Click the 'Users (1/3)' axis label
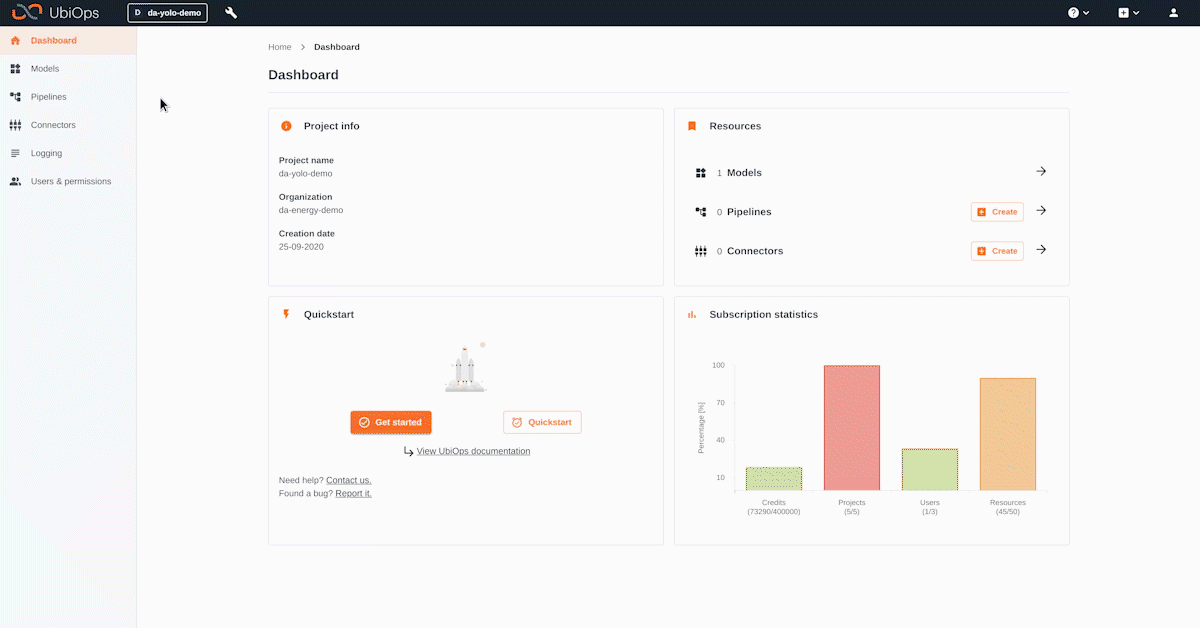Viewport: 1200px width, 628px height. (930, 507)
